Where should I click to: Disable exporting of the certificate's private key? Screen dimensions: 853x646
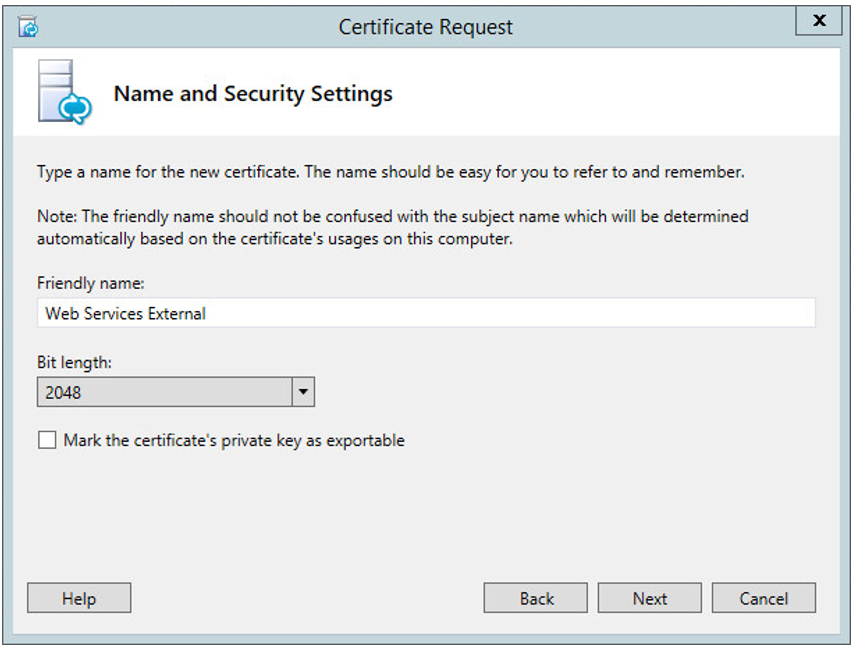pos(46,440)
